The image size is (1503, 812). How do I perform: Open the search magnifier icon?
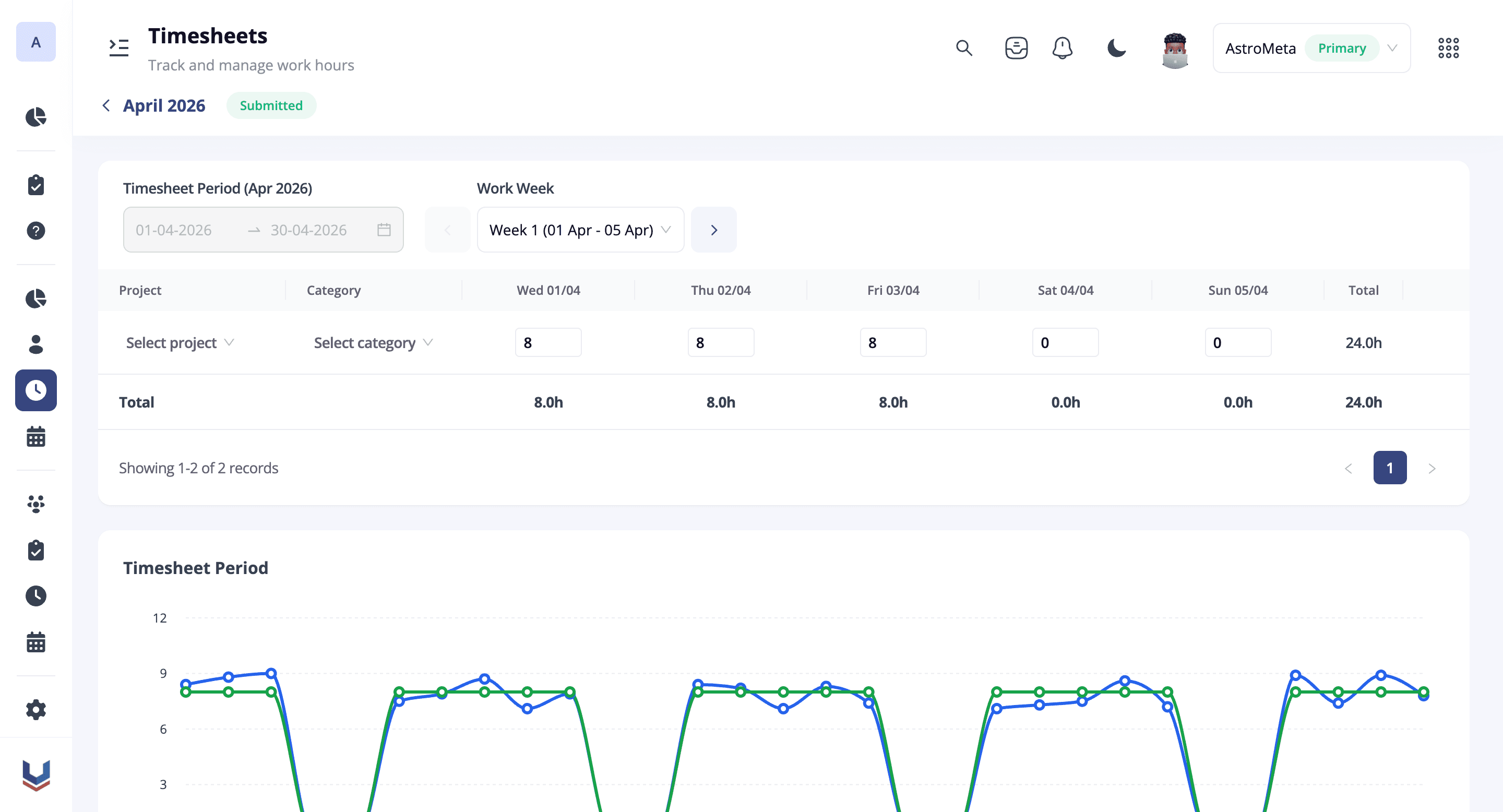964,48
